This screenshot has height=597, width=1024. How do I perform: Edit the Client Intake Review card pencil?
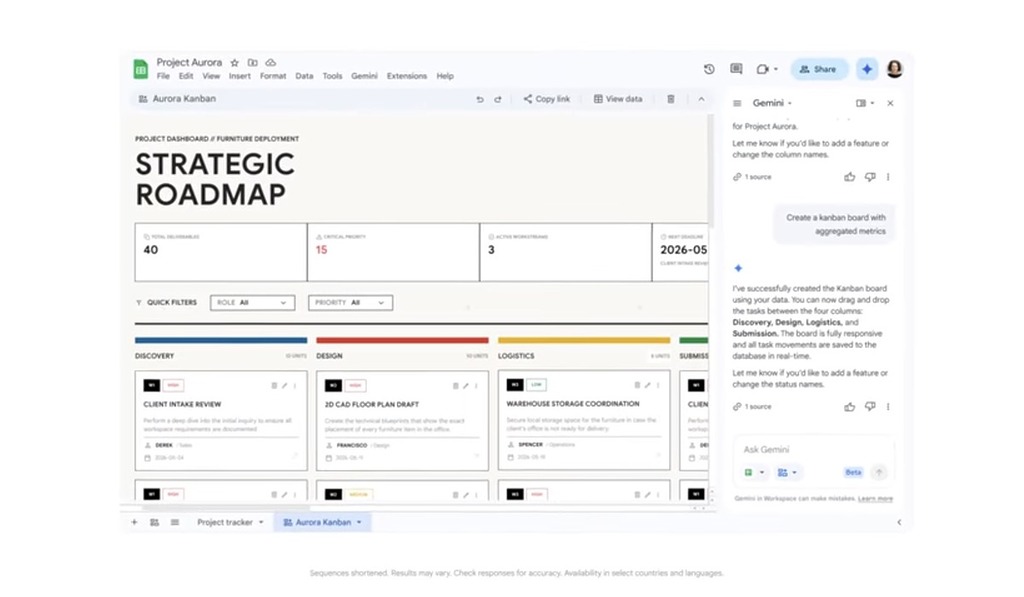(x=284, y=385)
